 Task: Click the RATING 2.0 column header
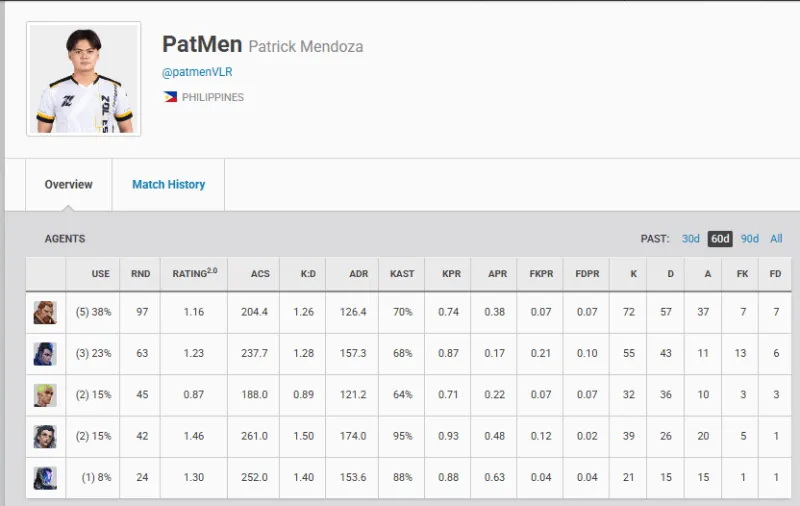194,274
